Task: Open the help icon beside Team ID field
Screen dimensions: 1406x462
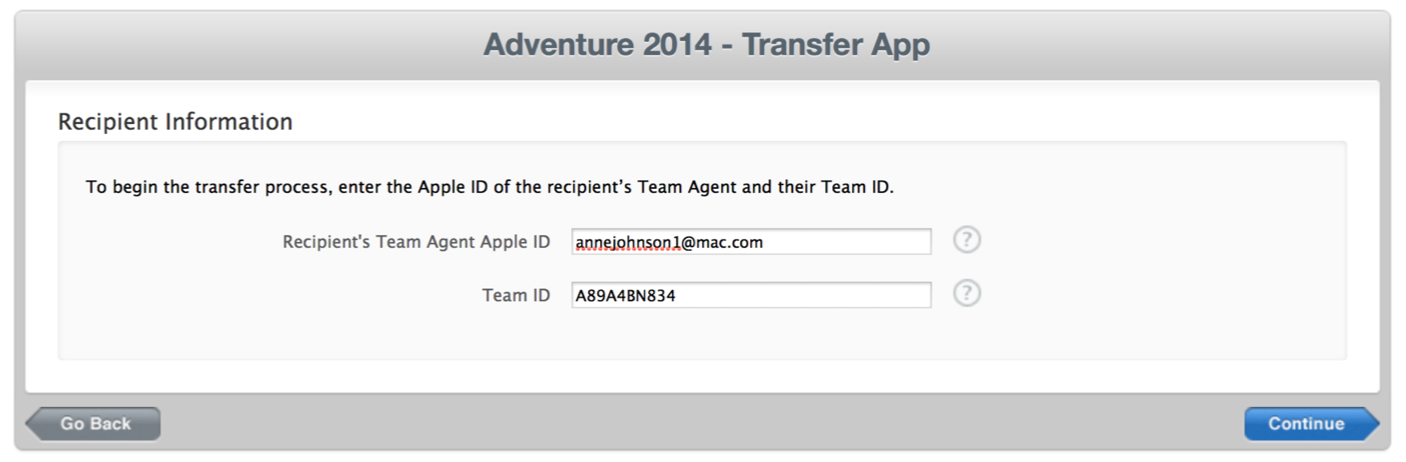Action: click(x=966, y=294)
